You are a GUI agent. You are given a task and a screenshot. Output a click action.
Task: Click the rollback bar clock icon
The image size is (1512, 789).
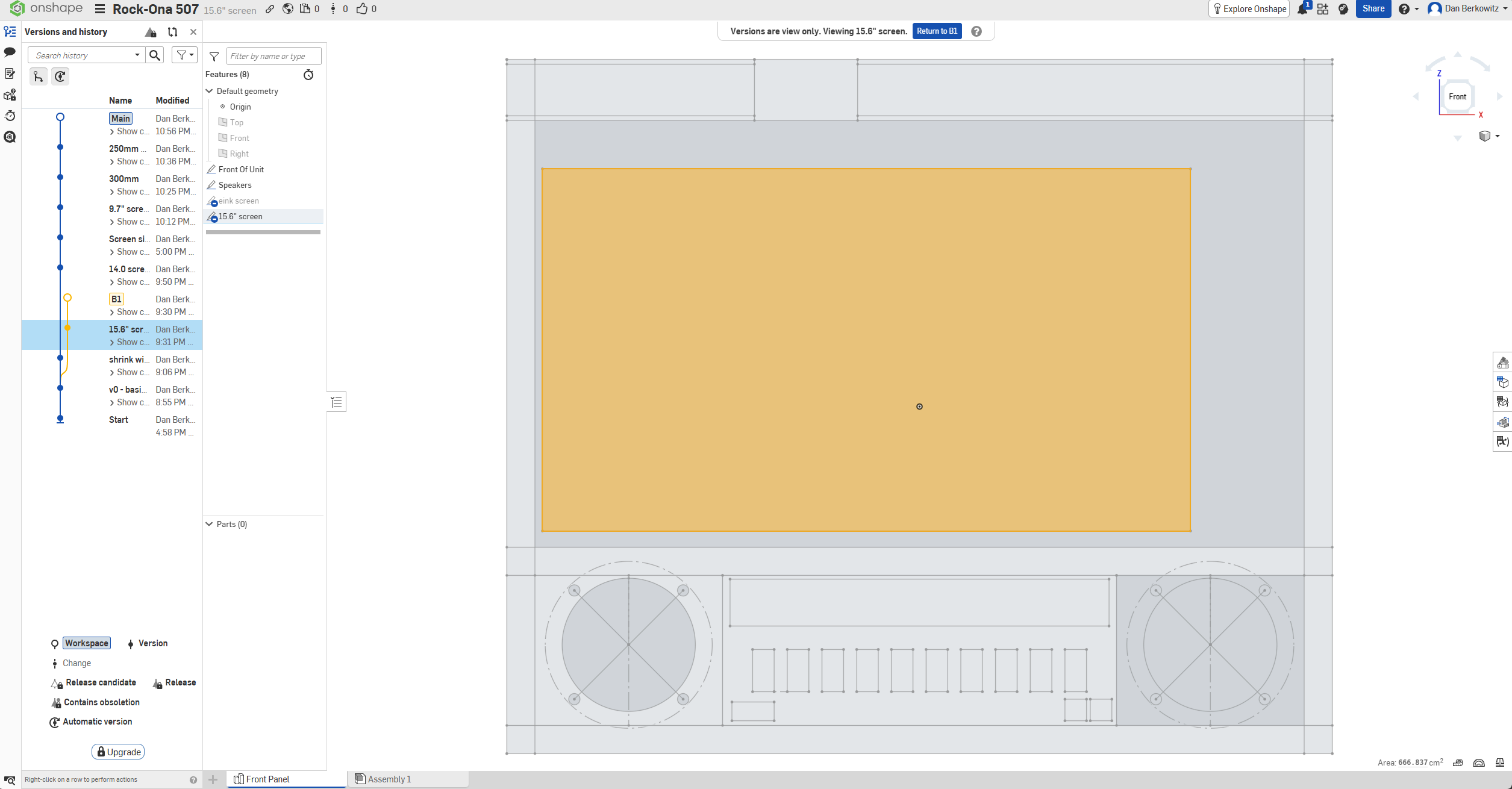[308, 75]
